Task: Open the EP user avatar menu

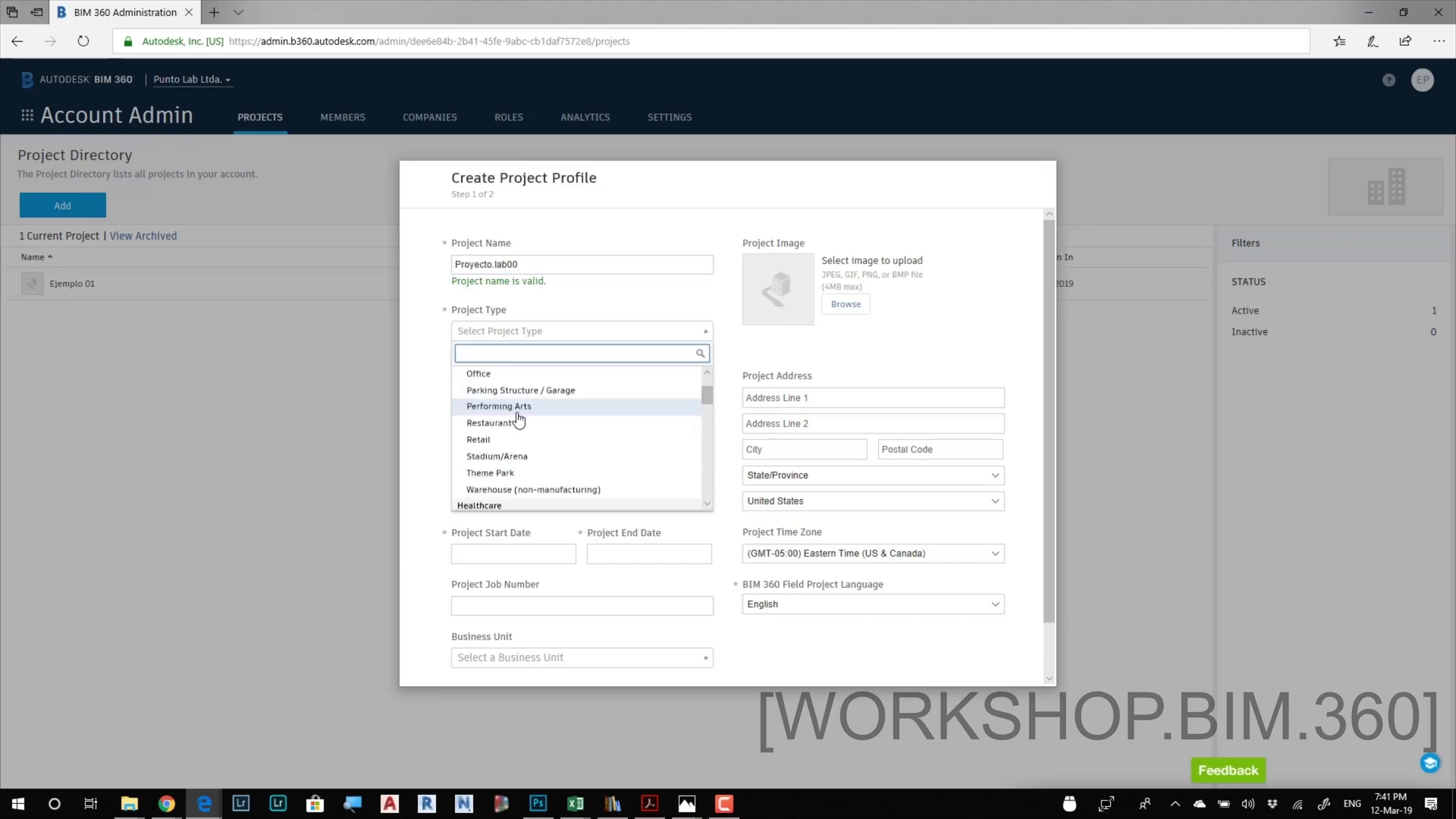Action: point(1423,80)
